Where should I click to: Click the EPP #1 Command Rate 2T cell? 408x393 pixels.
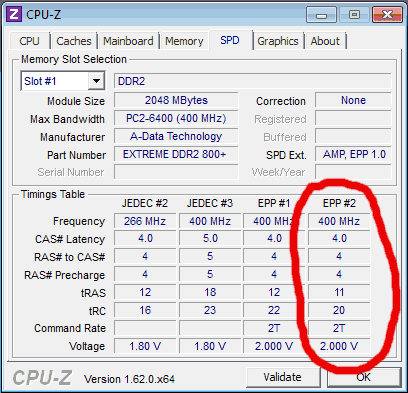click(x=274, y=328)
